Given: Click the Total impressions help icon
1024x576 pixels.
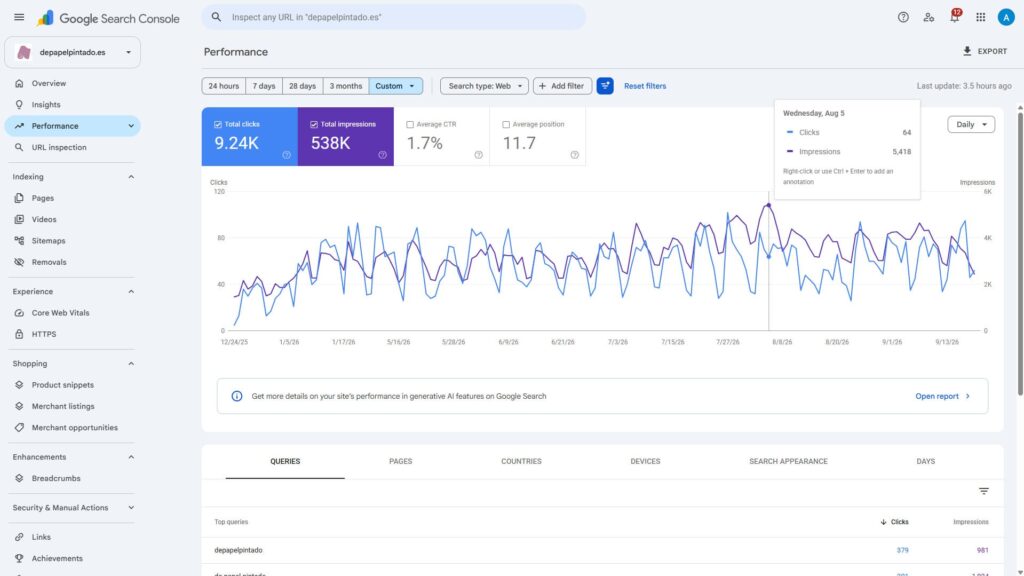Looking at the screenshot, I should point(383,155).
